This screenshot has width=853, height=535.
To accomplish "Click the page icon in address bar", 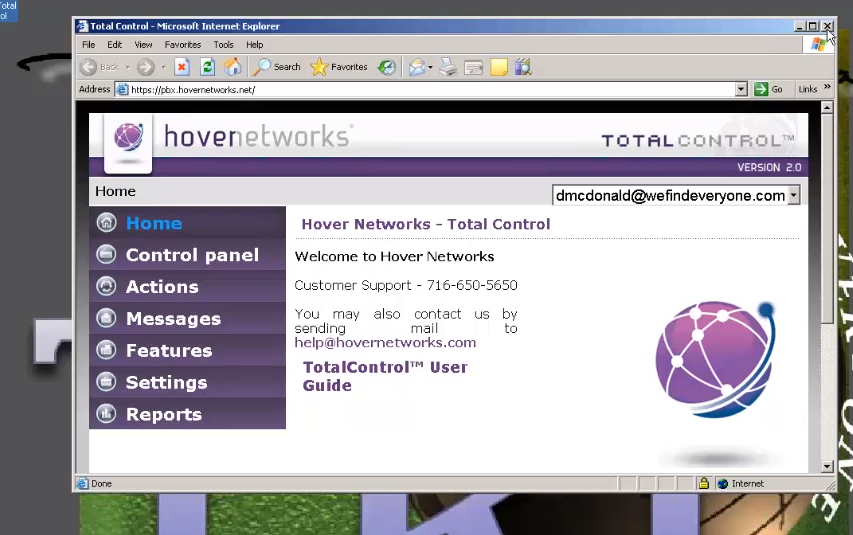I will (122, 89).
